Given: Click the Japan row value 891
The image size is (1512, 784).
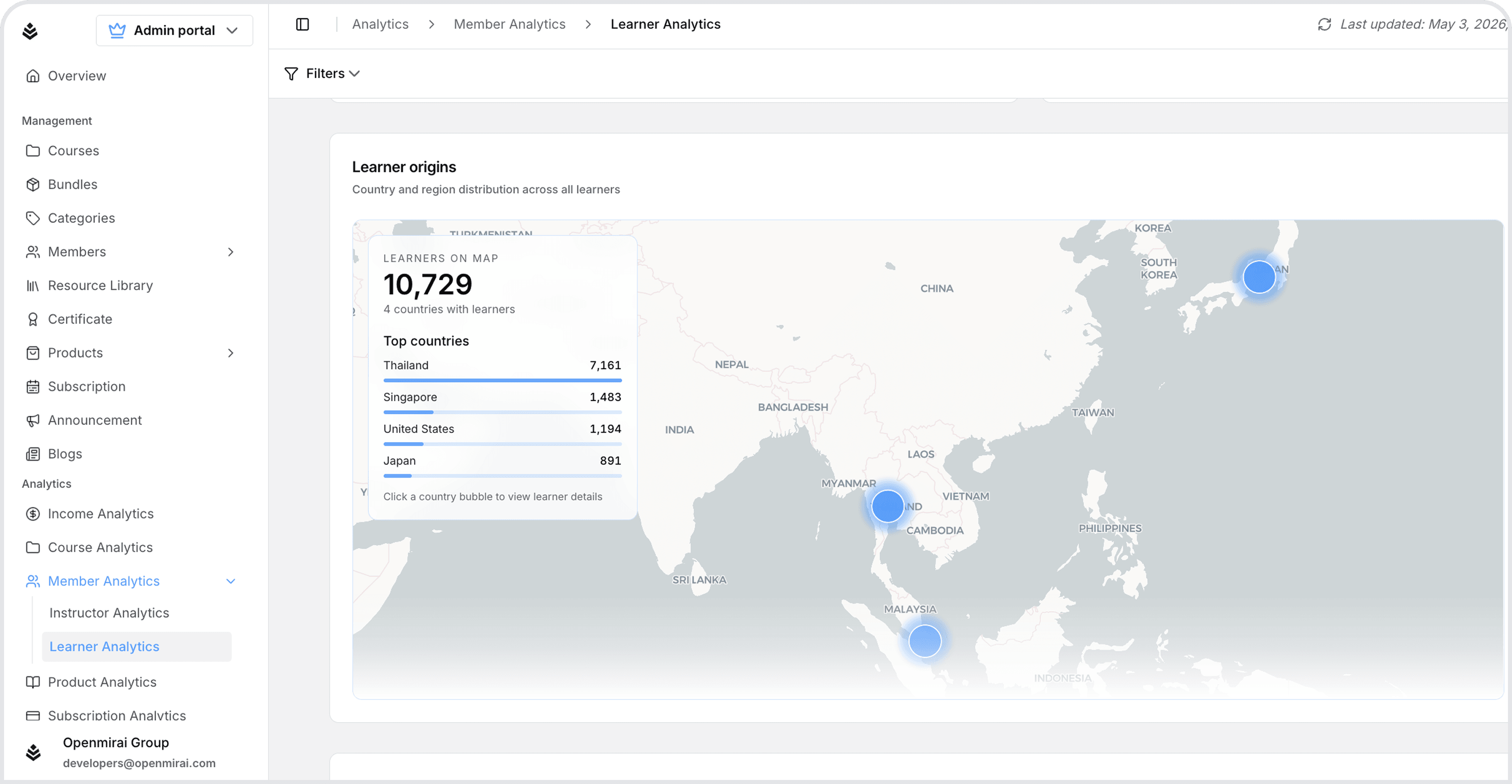Looking at the screenshot, I should click(611, 461).
